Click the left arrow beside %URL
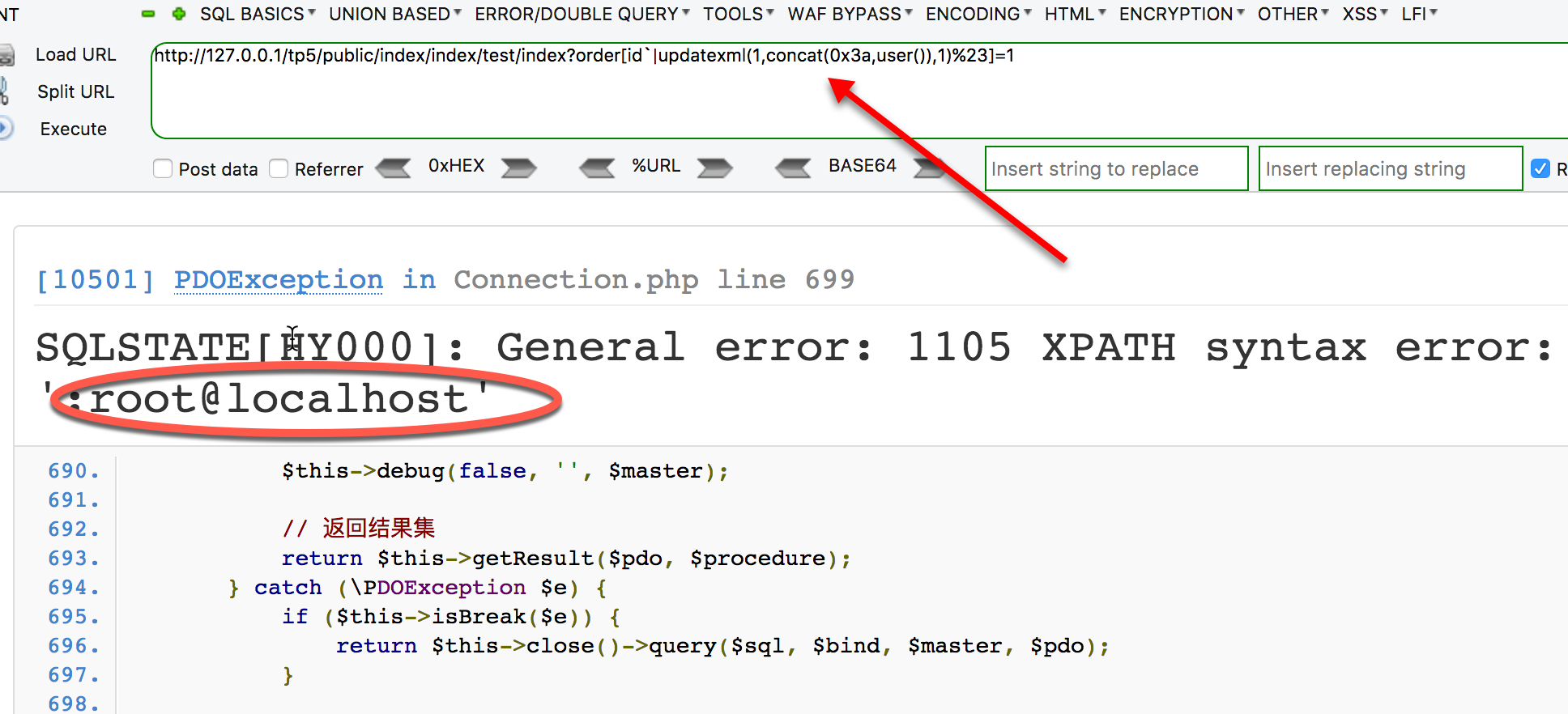This screenshot has height=714, width=1568. tap(598, 168)
